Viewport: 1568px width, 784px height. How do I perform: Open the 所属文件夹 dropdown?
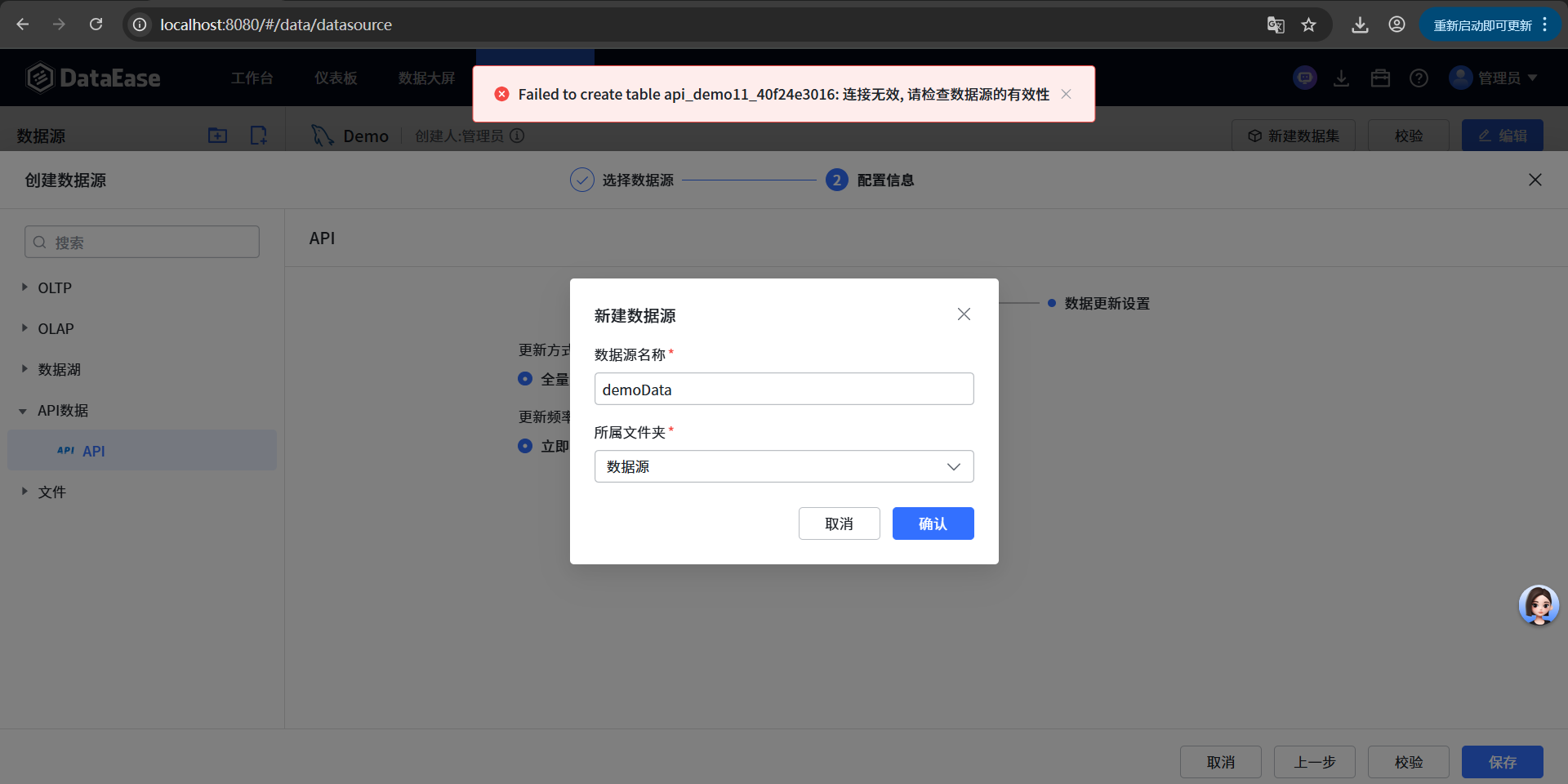point(783,466)
